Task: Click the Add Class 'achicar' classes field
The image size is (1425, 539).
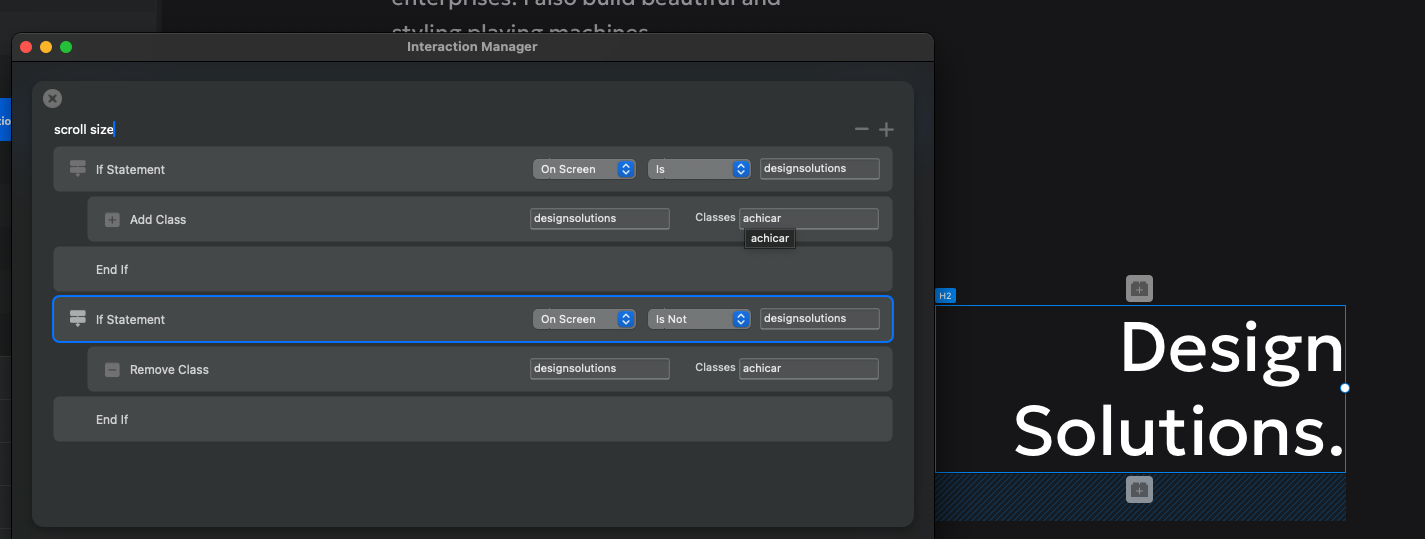Action: (808, 218)
